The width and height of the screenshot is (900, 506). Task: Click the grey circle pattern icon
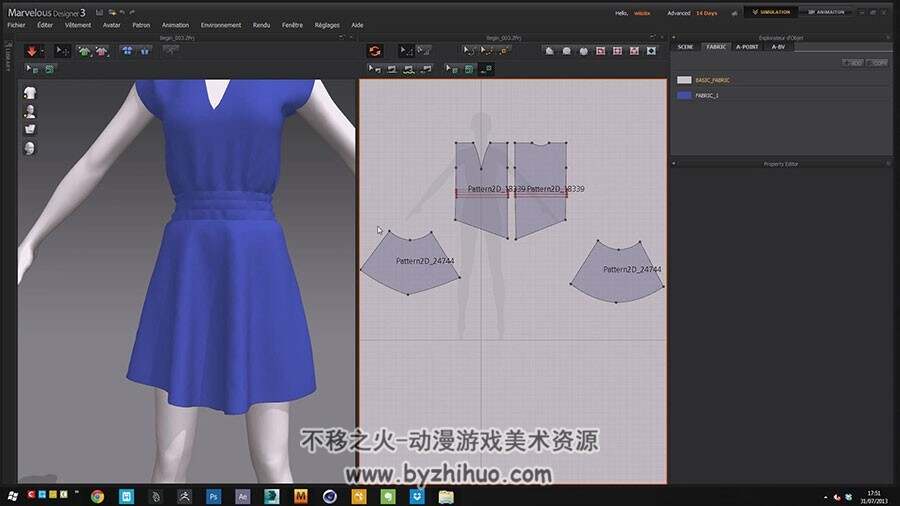567,51
